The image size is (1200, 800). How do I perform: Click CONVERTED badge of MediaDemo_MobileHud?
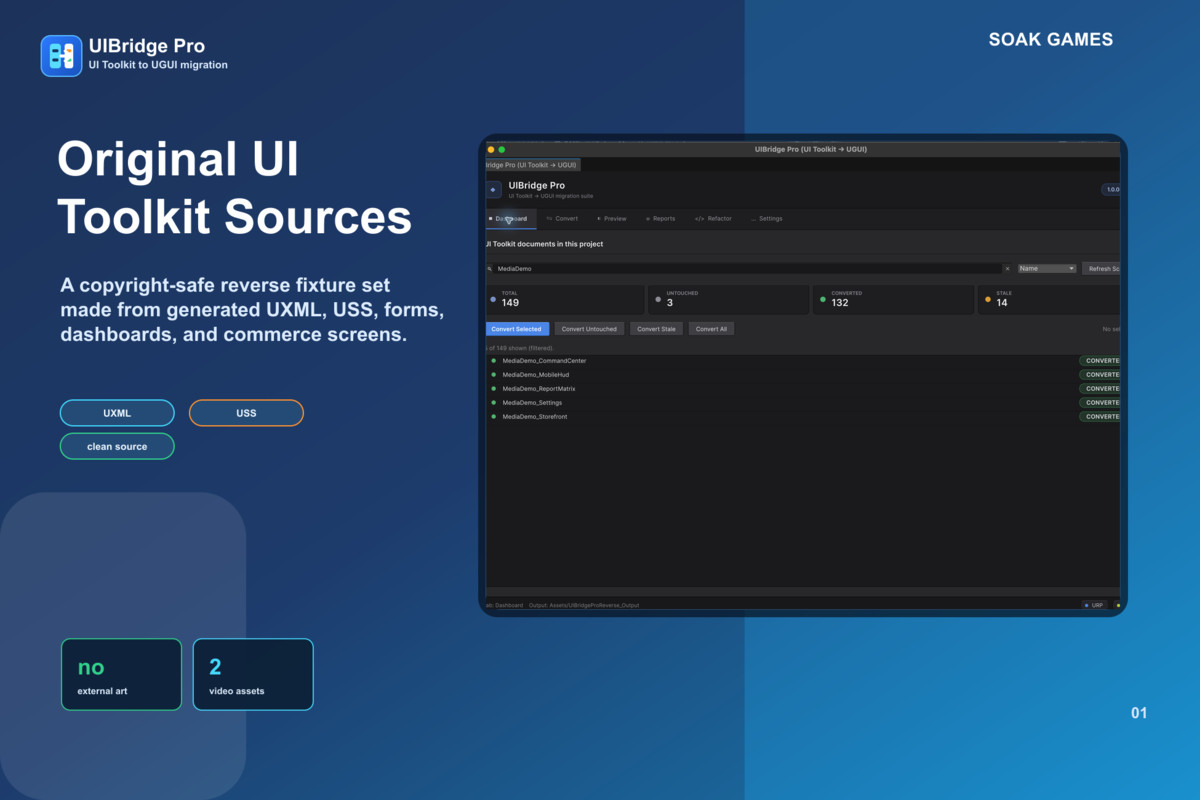click(x=1100, y=375)
